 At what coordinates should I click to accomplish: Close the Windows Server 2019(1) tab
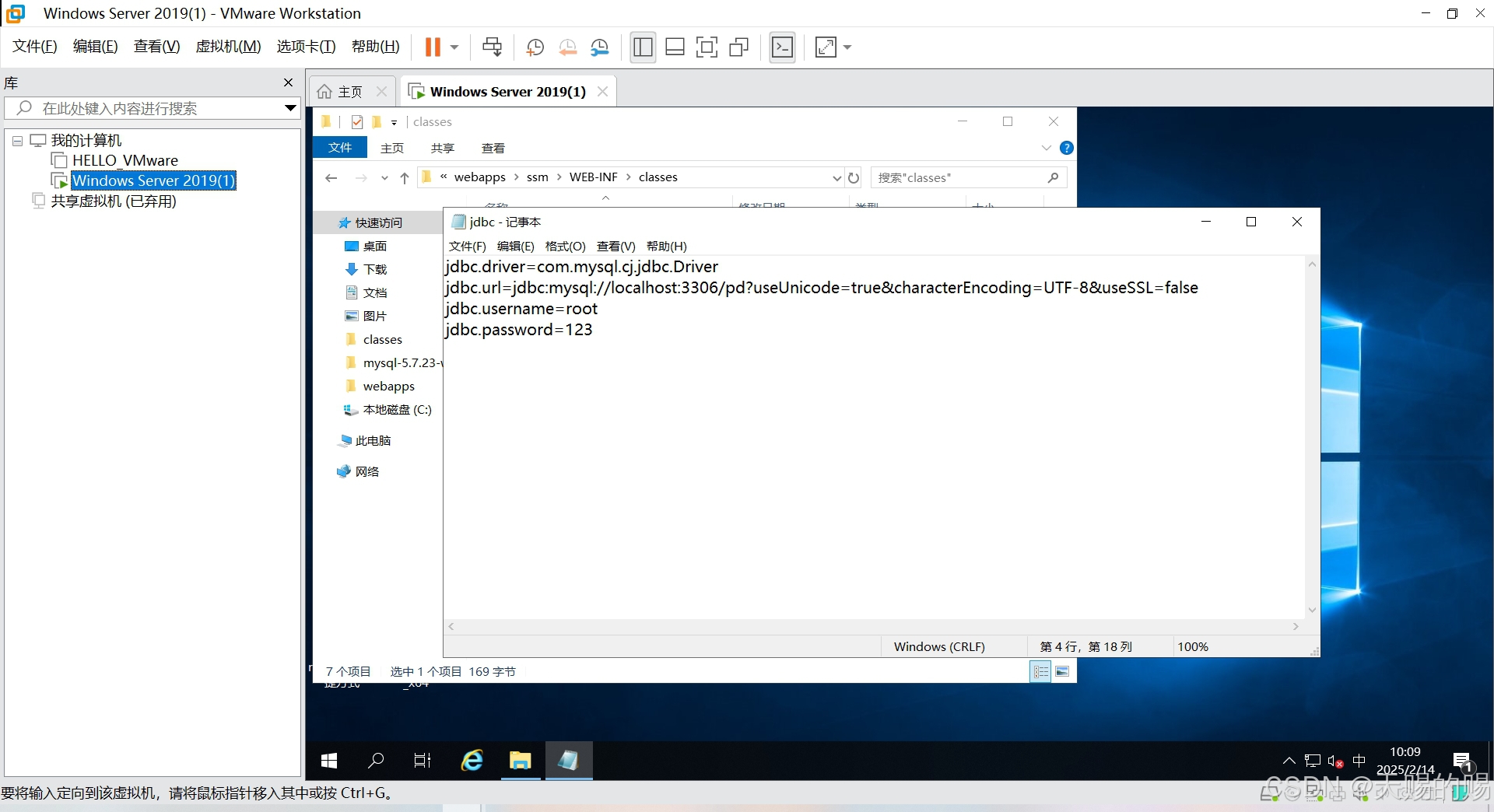[602, 92]
